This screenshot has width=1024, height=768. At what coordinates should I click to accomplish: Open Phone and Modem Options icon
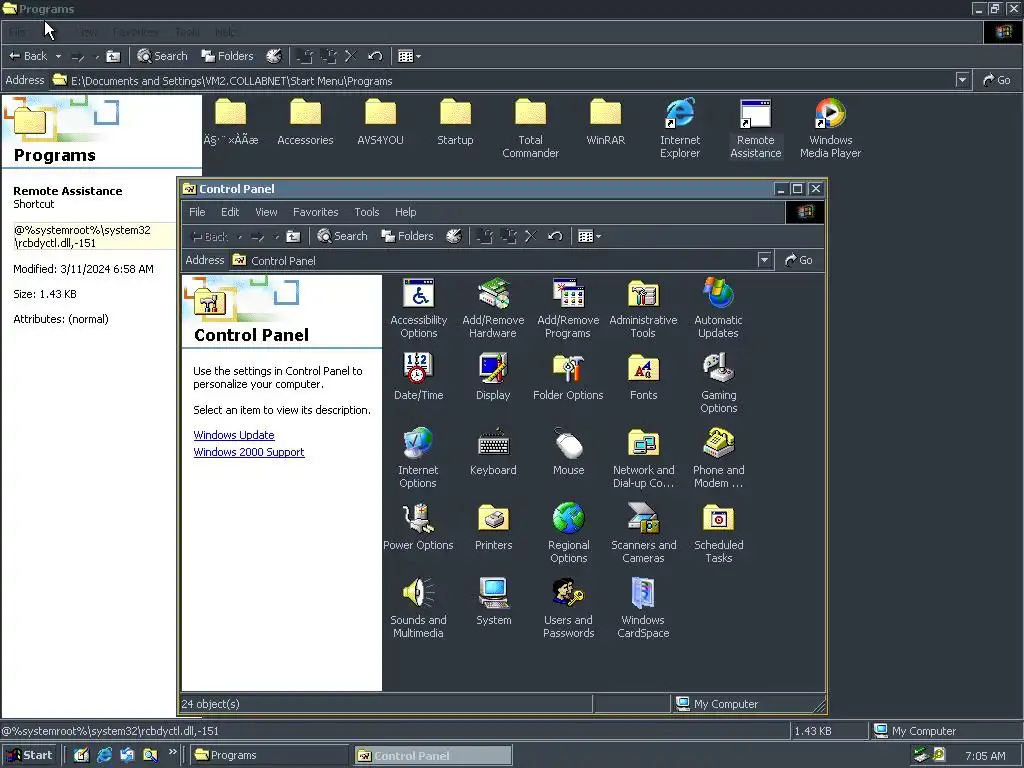tap(718, 458)
